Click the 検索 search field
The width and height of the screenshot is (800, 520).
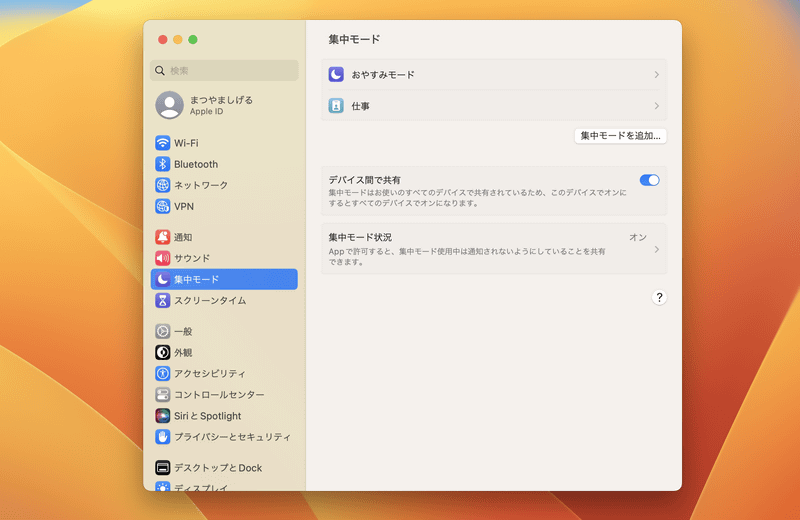coord(224,70)
